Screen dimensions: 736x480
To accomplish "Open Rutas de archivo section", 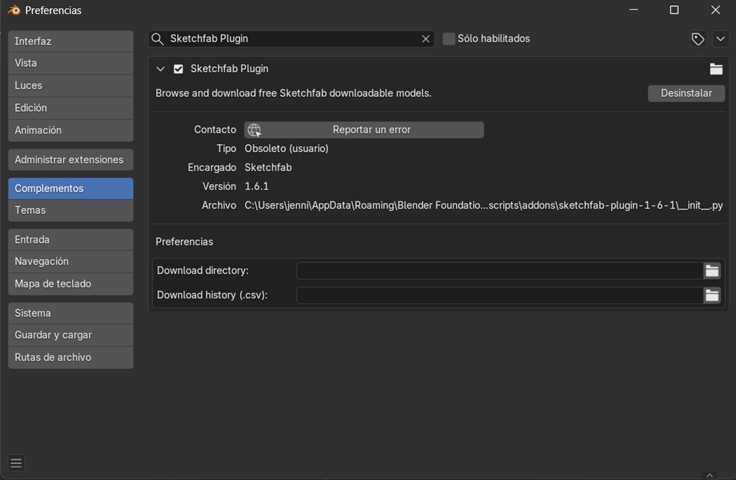I will [71, 358].
